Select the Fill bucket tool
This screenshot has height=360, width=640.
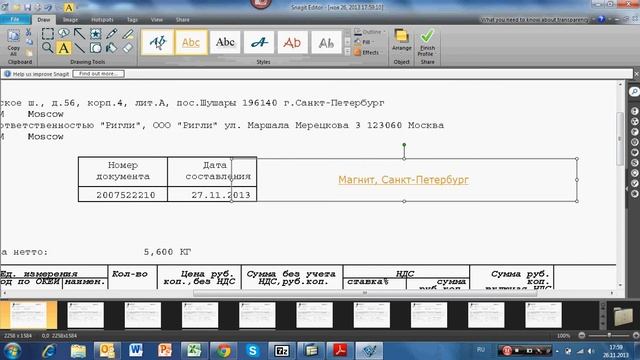point(112,48)
